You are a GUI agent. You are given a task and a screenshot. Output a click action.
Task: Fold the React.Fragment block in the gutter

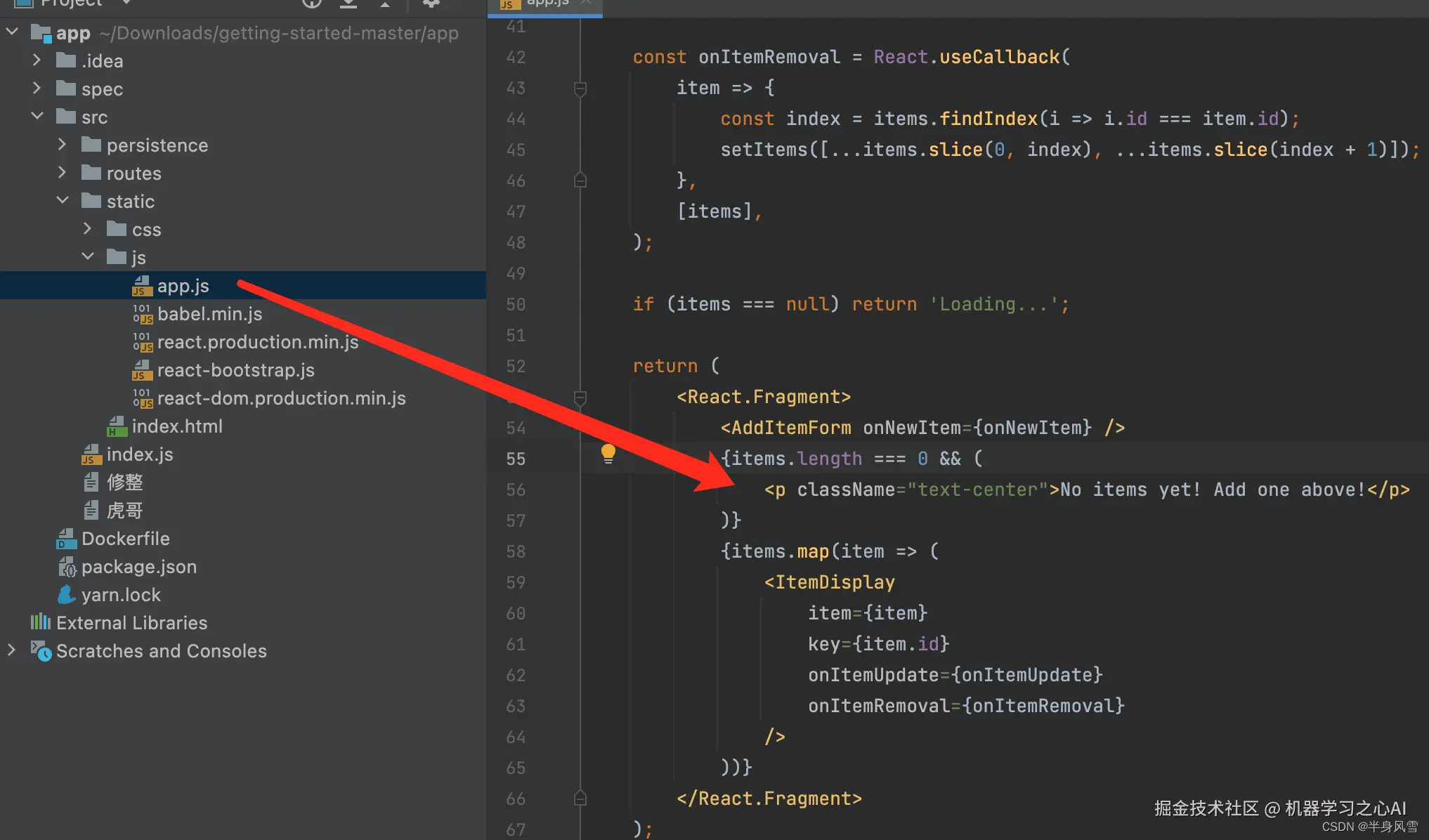click(x=580, y=398)
